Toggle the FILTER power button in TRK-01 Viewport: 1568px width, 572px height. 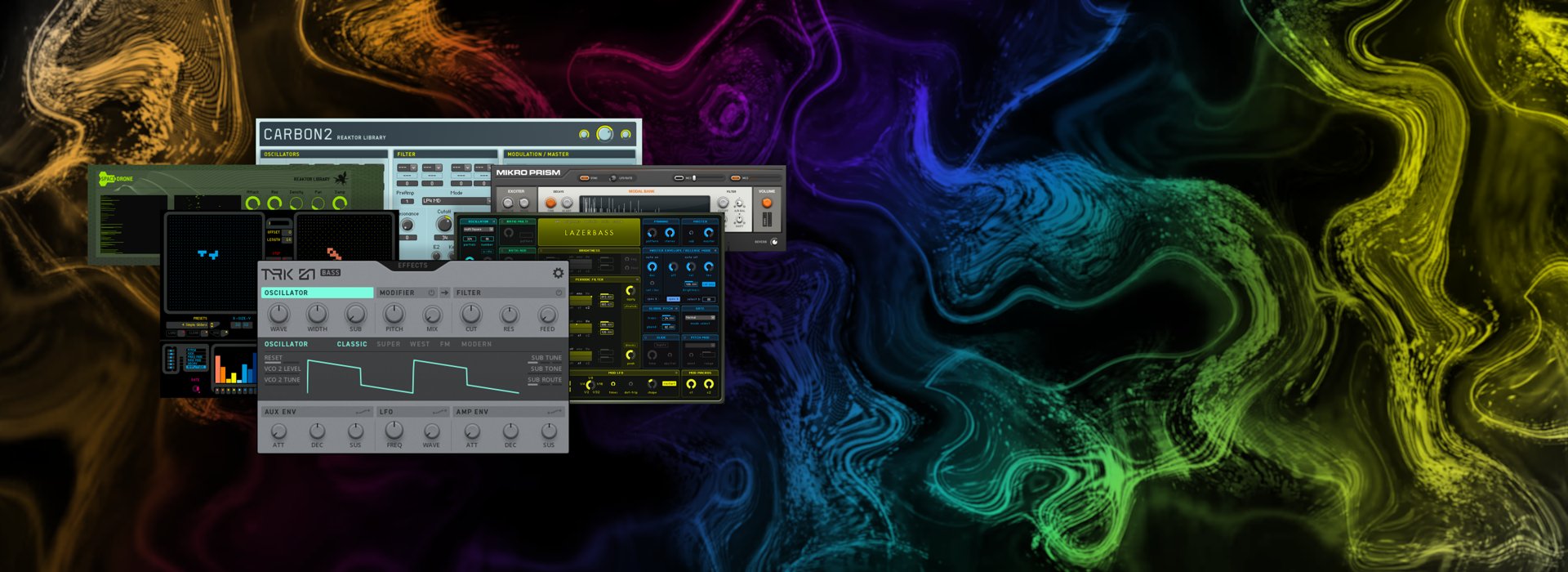(559, 293)
